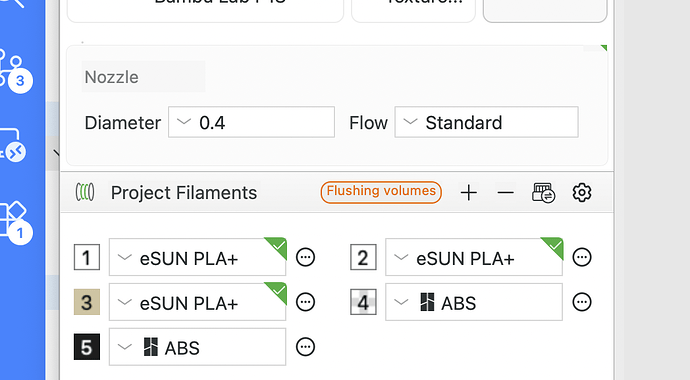Change color of filament 5 black swatch
This screenshot has width=690, height=380.
click(87, 347)
